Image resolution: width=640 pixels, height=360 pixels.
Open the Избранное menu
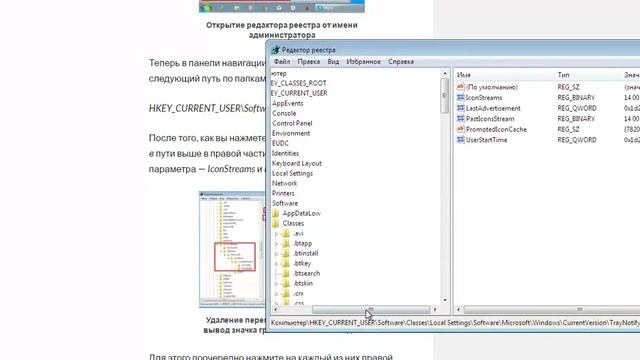tap(363, 62)
